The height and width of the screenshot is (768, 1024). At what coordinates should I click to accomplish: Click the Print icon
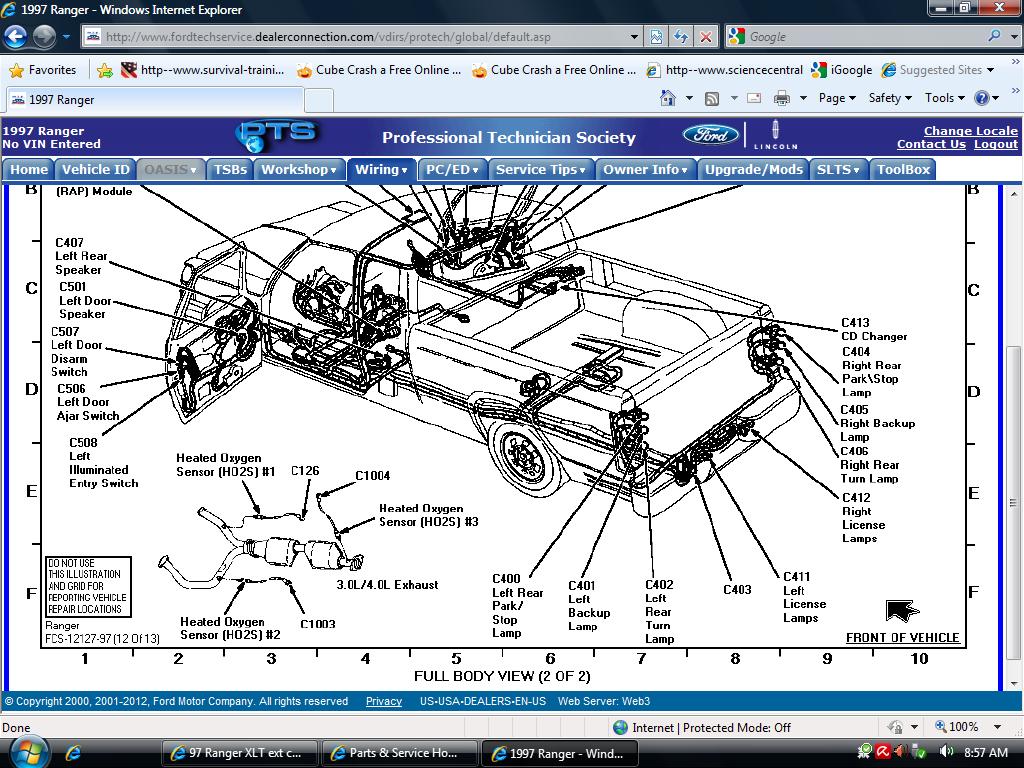(781, 98)
